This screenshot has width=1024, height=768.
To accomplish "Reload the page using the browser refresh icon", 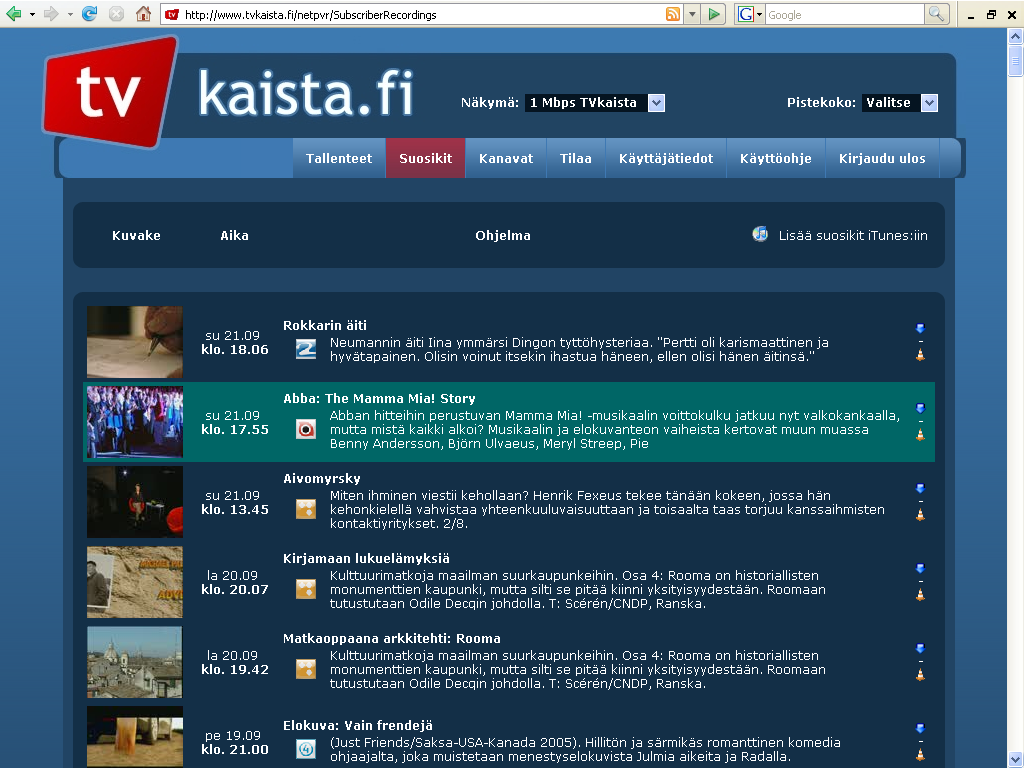I will 89,14.
